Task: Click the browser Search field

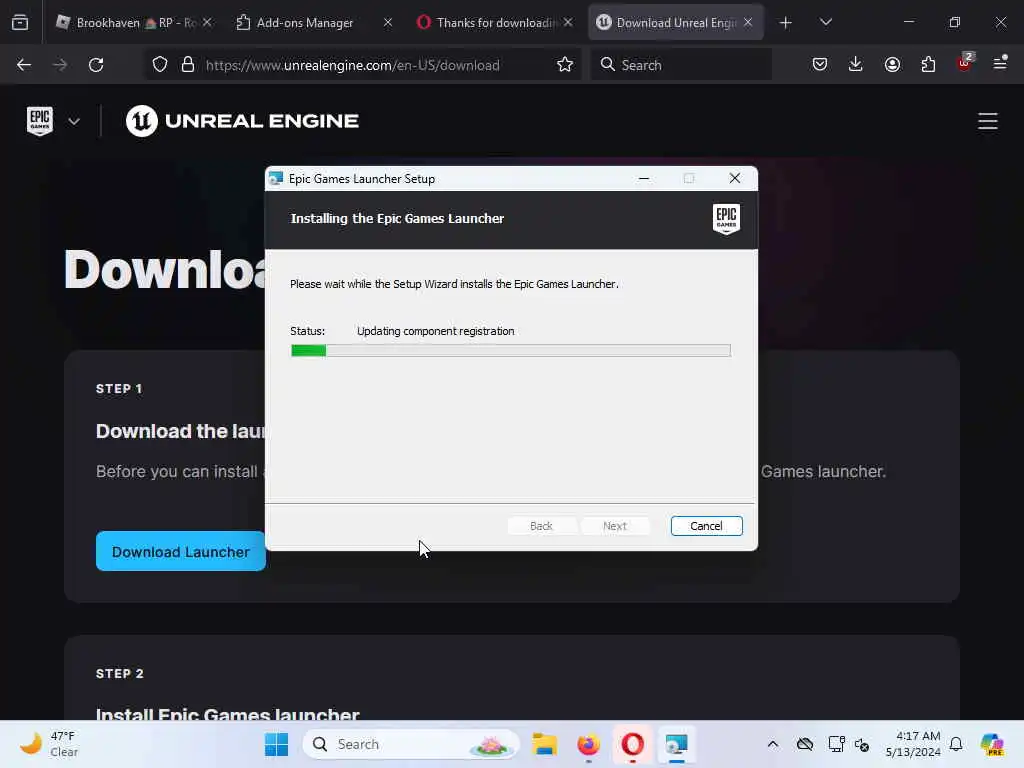Action: tap(681, 65)
